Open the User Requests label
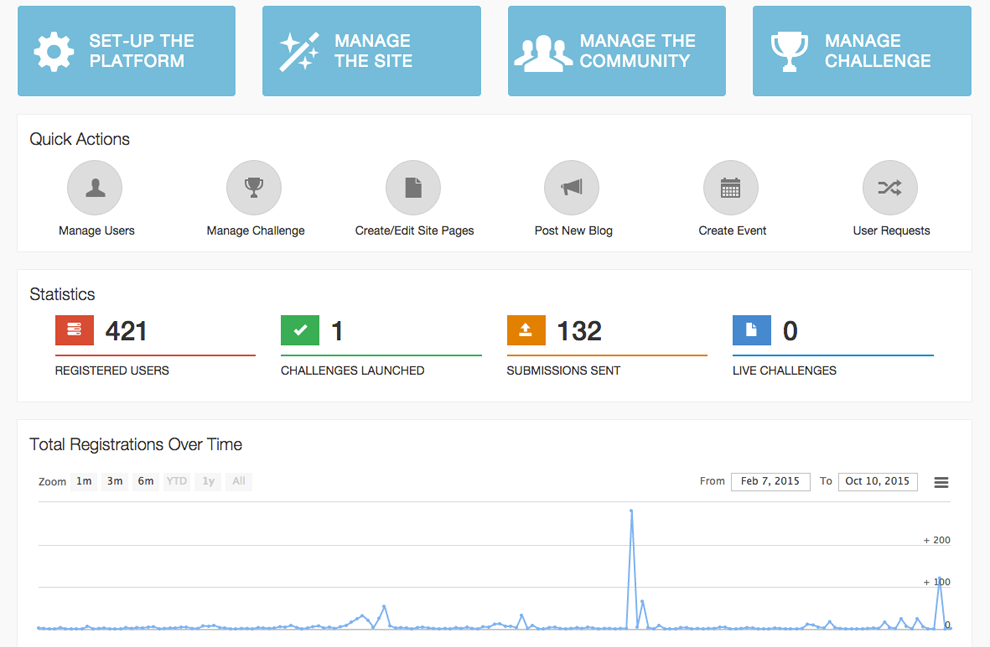990x647 pixels. (892, 230)
